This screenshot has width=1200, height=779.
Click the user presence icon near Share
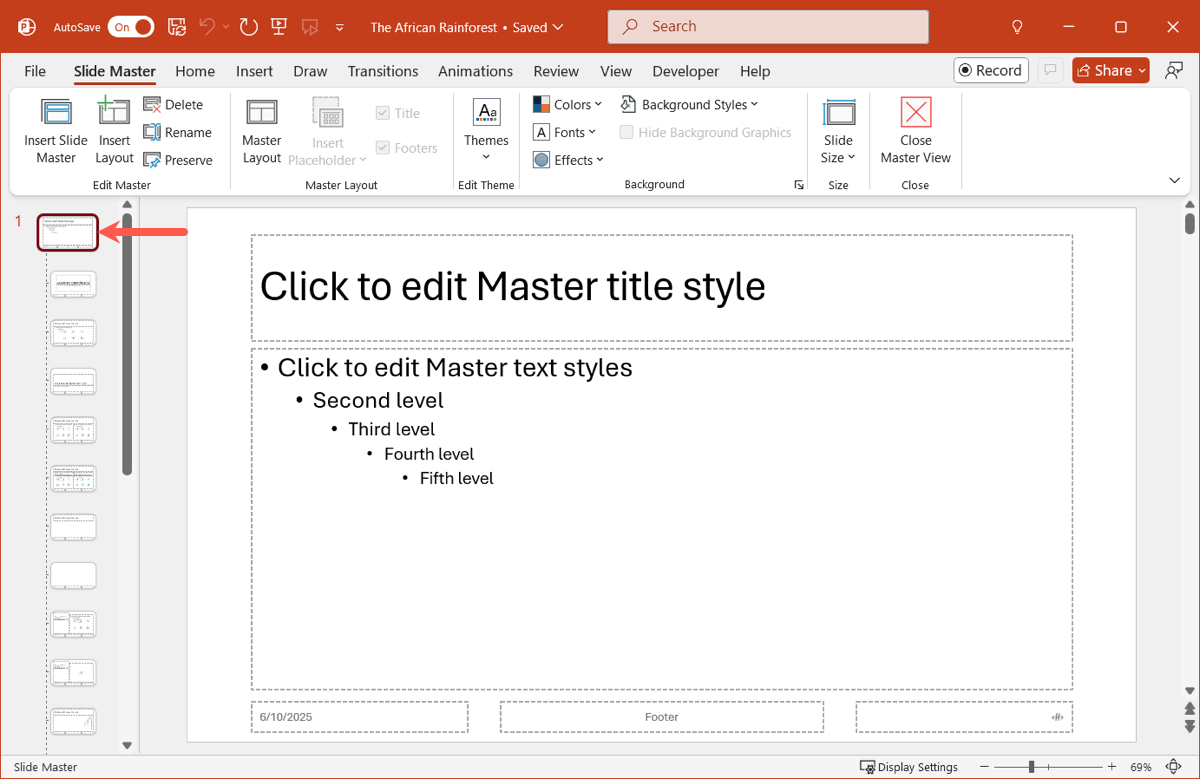(x=1174, y=70)
